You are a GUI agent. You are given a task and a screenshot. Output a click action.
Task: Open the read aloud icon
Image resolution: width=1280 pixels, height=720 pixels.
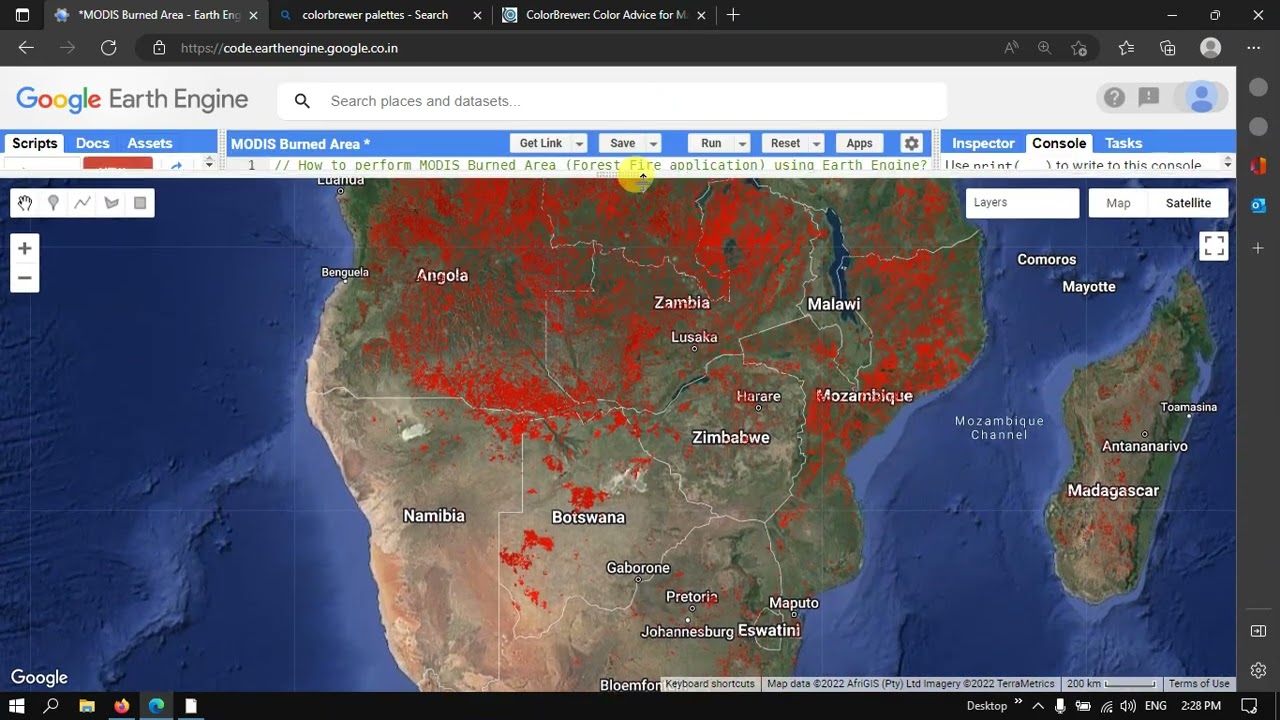pos(1011,47)
